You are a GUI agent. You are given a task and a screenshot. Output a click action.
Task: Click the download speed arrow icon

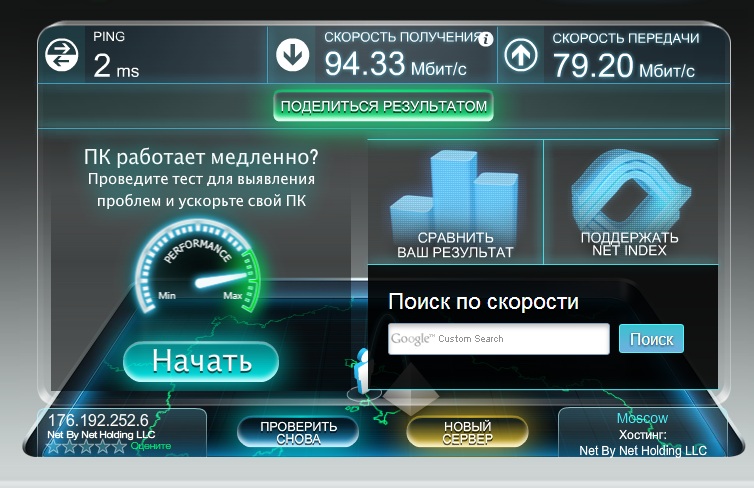tap(292, 55)
